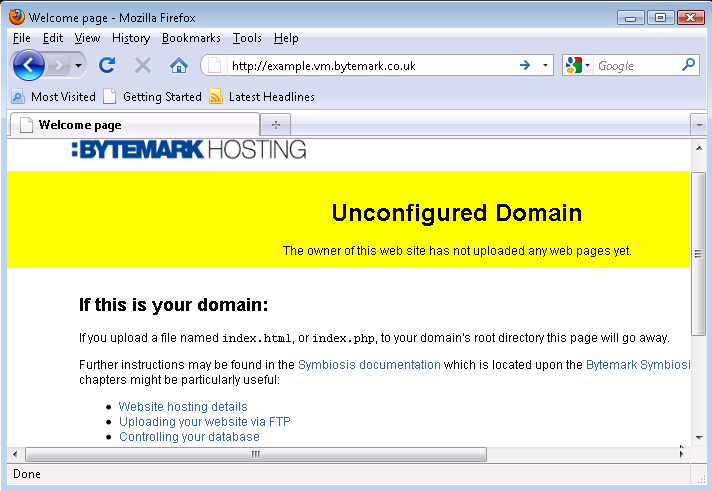Follow the Bytemark Symbiosis link
Image resolution: width=712 pixels, height=491 pixels.
tap(638, 365)
